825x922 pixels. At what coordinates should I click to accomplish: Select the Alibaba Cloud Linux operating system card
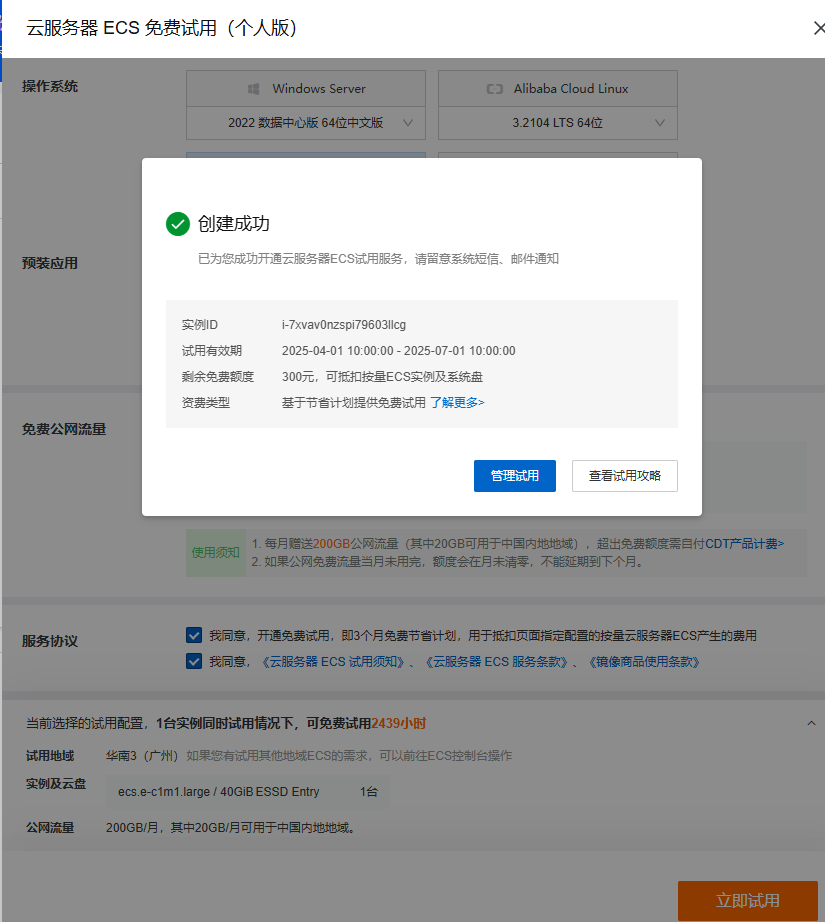(x=558, y=89)
